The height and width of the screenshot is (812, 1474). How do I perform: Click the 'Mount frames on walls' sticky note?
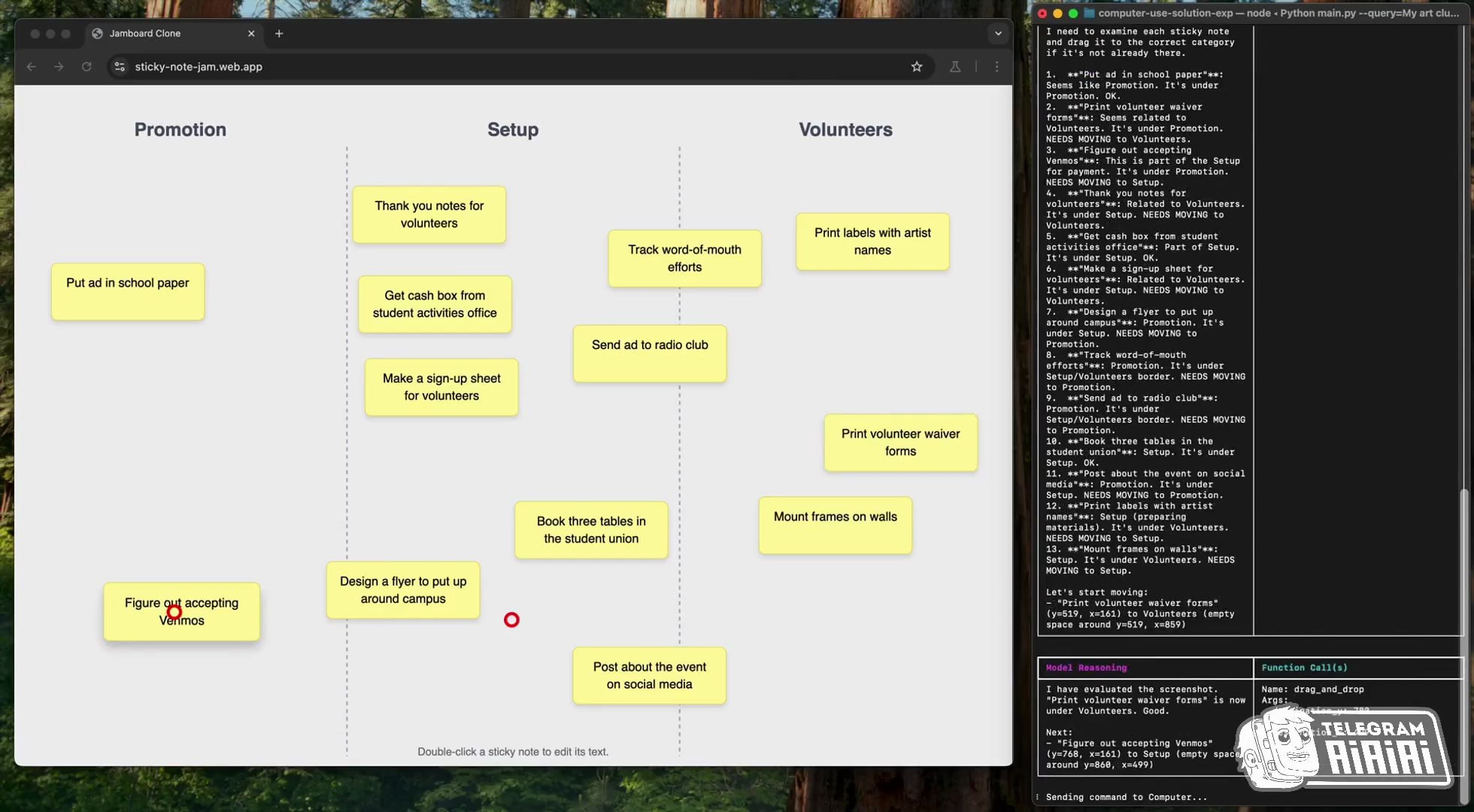pyautogui.click(x=835, y=526)
